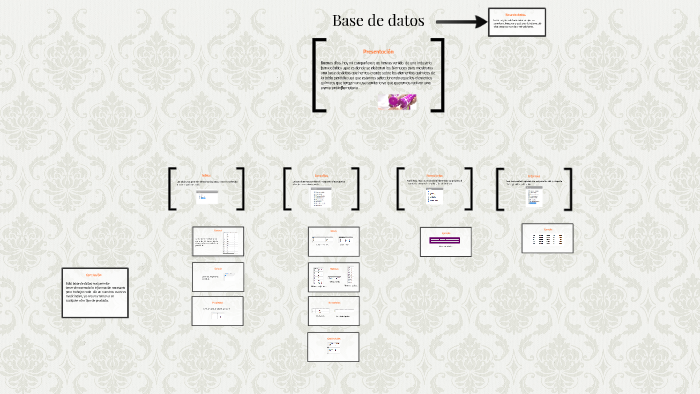
Task: Open the bracket frame containing the blue-link window screenshot
Action: (206, 188)
